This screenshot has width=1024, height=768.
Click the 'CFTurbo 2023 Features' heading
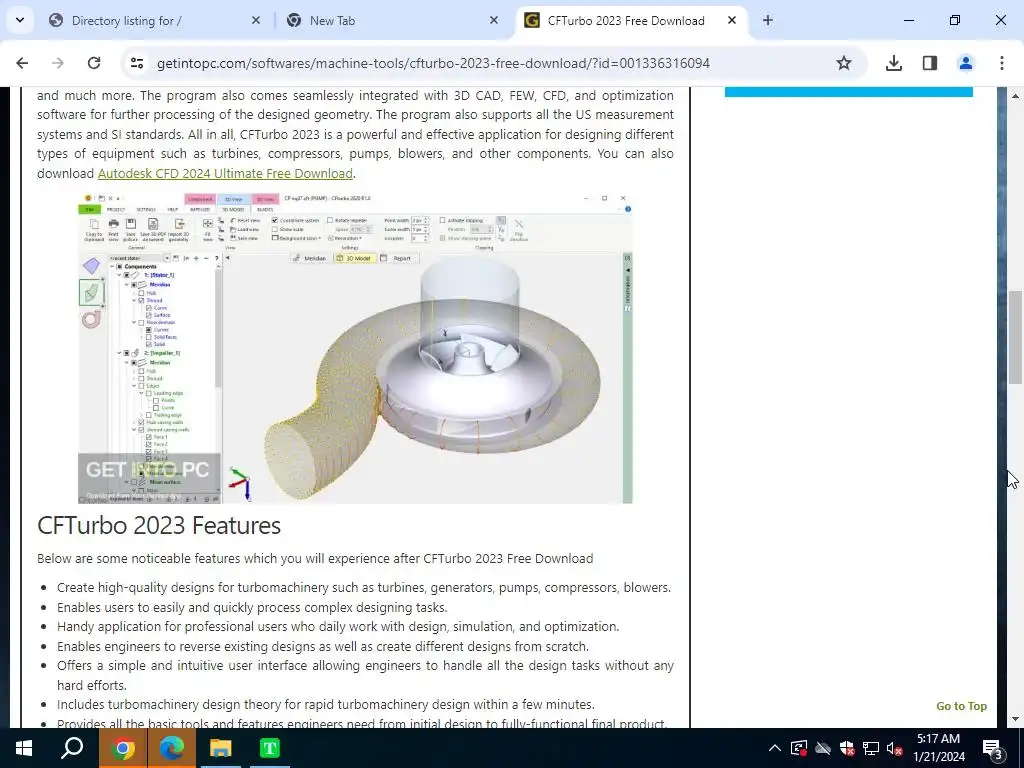tap(159, 526)
